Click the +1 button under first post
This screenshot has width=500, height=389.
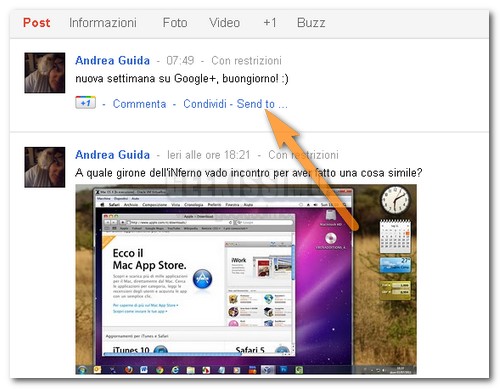pos(86,103)
